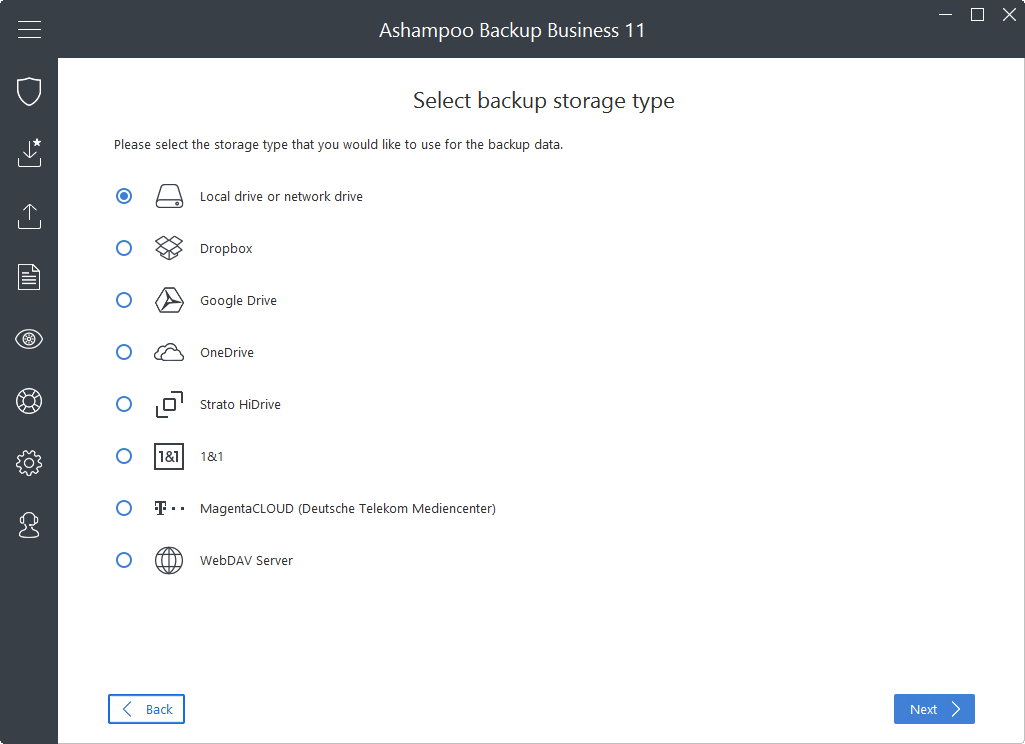Click the Next button
The height and width of the screenshot is (744, 1025).
tap(934, 709)
